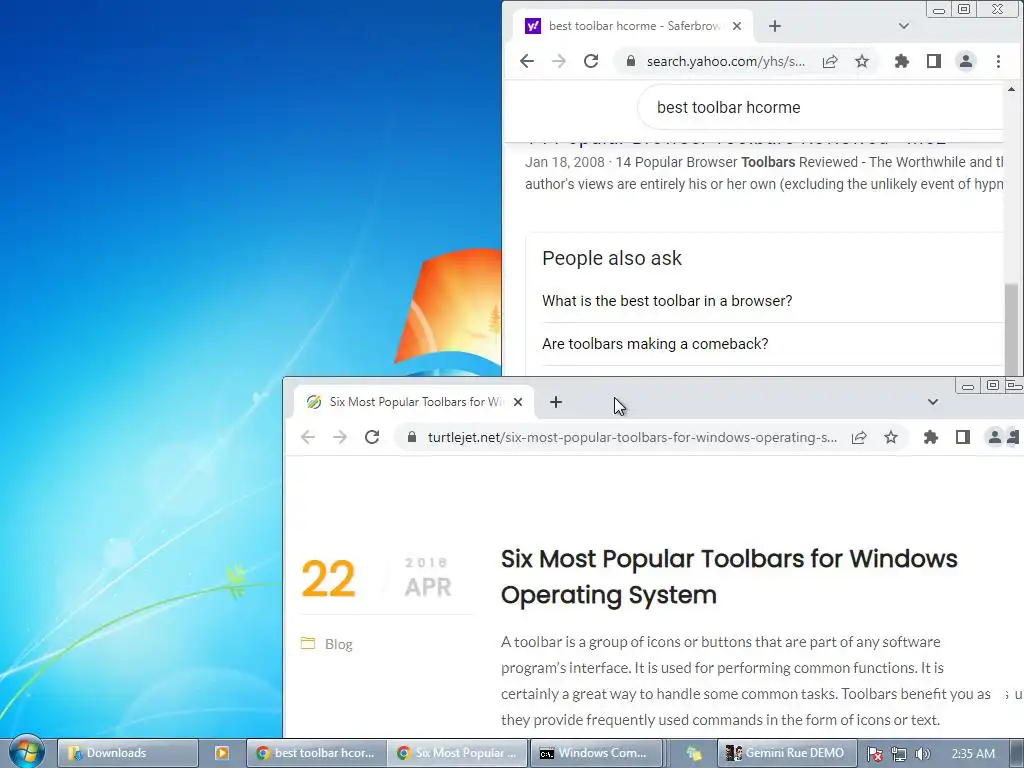Open Extensions puzzle icon in Yahoo window
1024x768 pixels.
(902, 61)
